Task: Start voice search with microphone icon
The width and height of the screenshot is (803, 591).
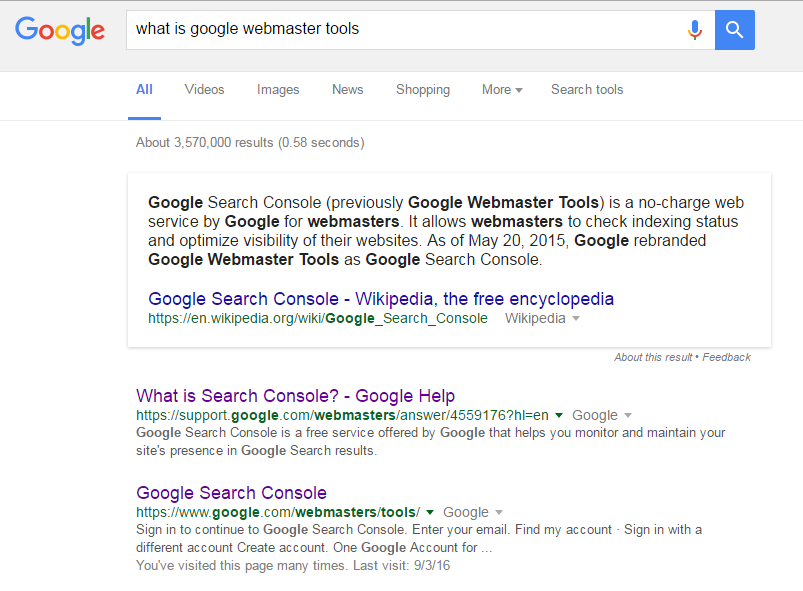Action: pos(695,29)
